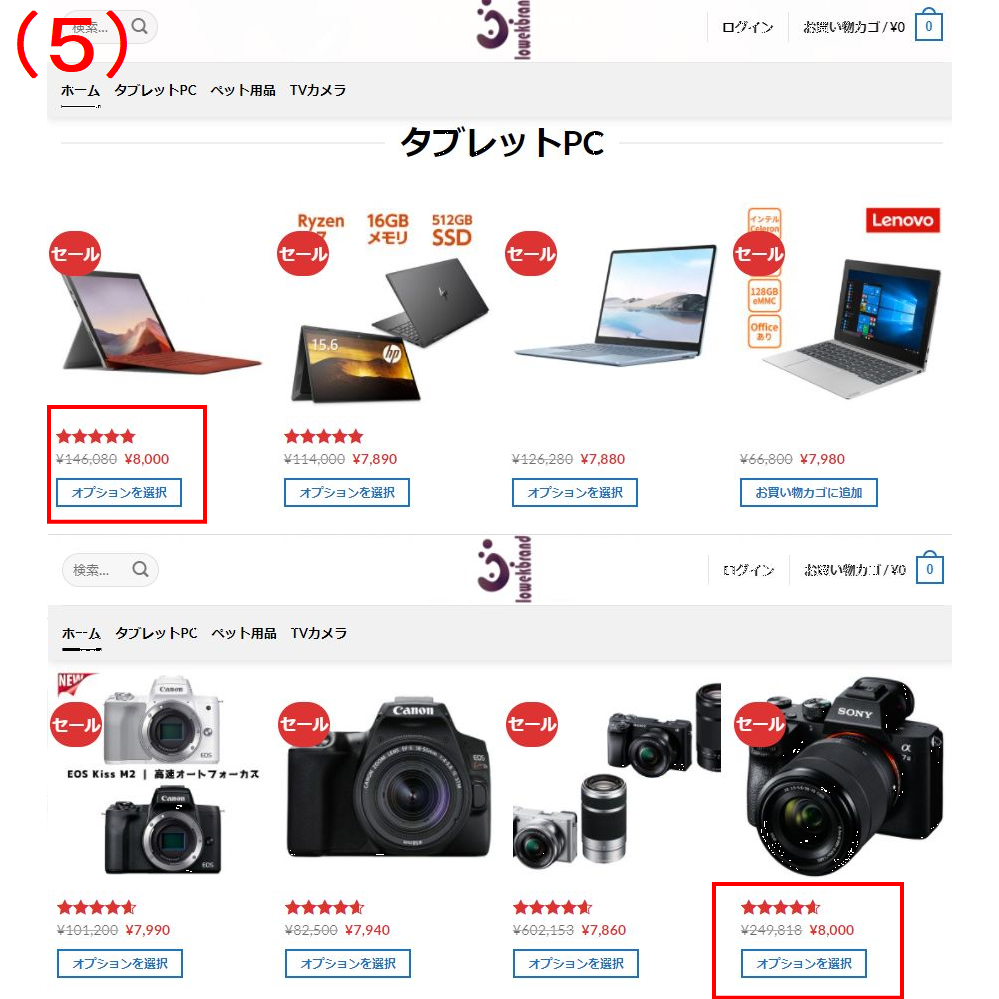Open the Sony twin-lens camera kit image

pos(616,775)
